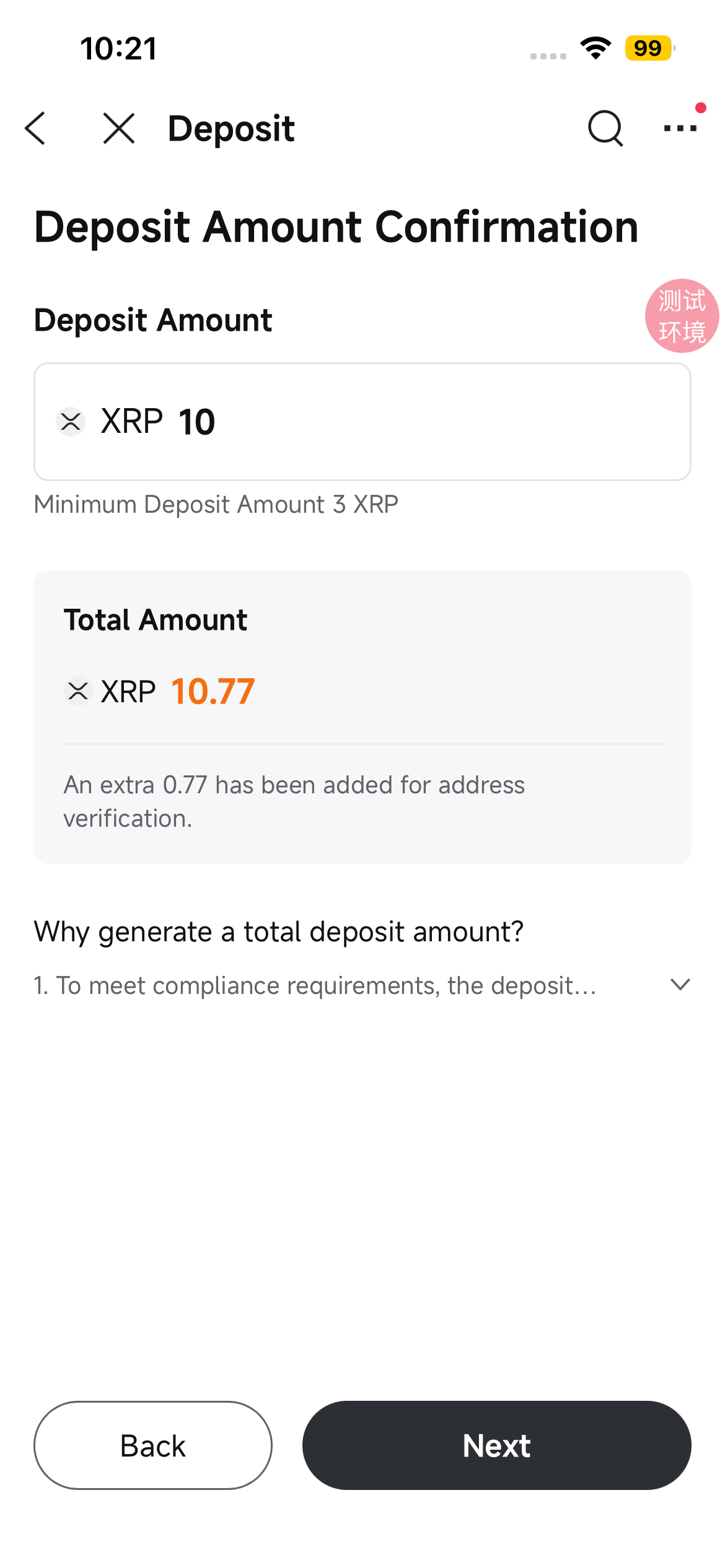This screenshot has width=725, height=1568.
Task: Expand the compliance explanation chevron
Action: point(680,984)
